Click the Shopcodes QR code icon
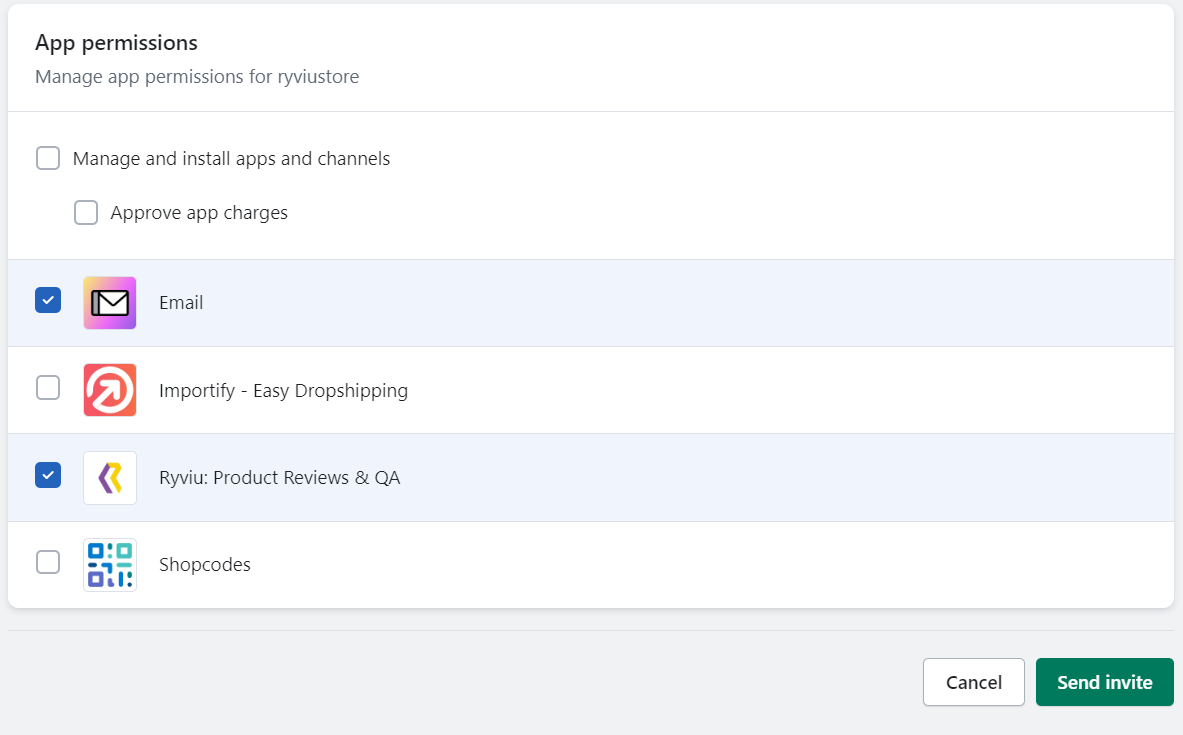1183x735 pixels. click(110, 565)
